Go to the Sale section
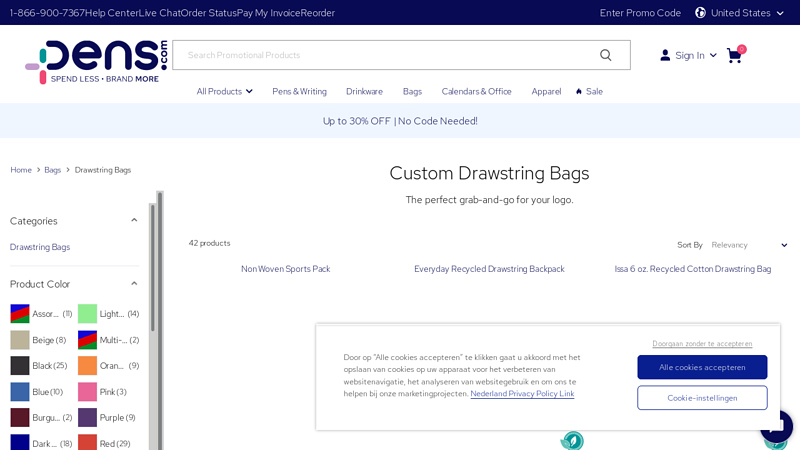800x450 pixels. tap(594, 91)
